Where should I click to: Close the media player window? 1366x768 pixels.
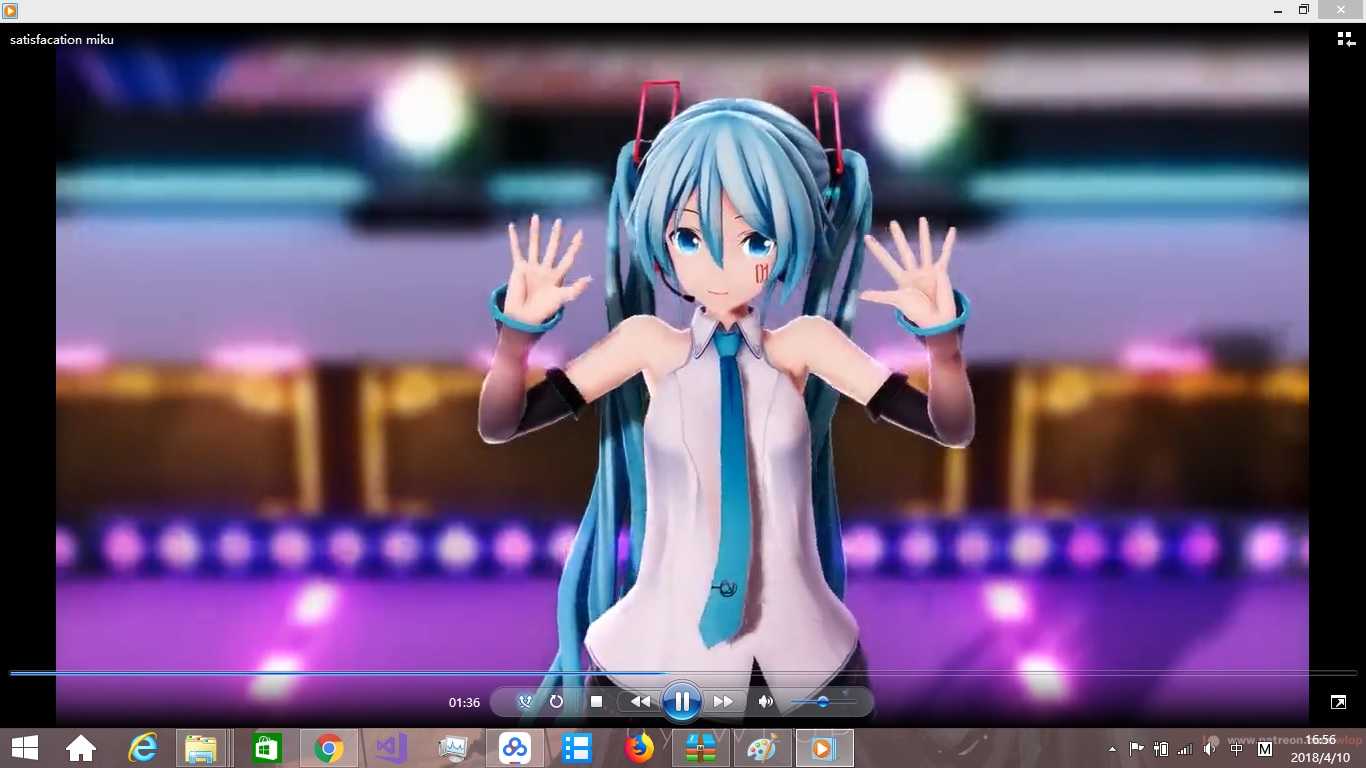point(1341,10)
